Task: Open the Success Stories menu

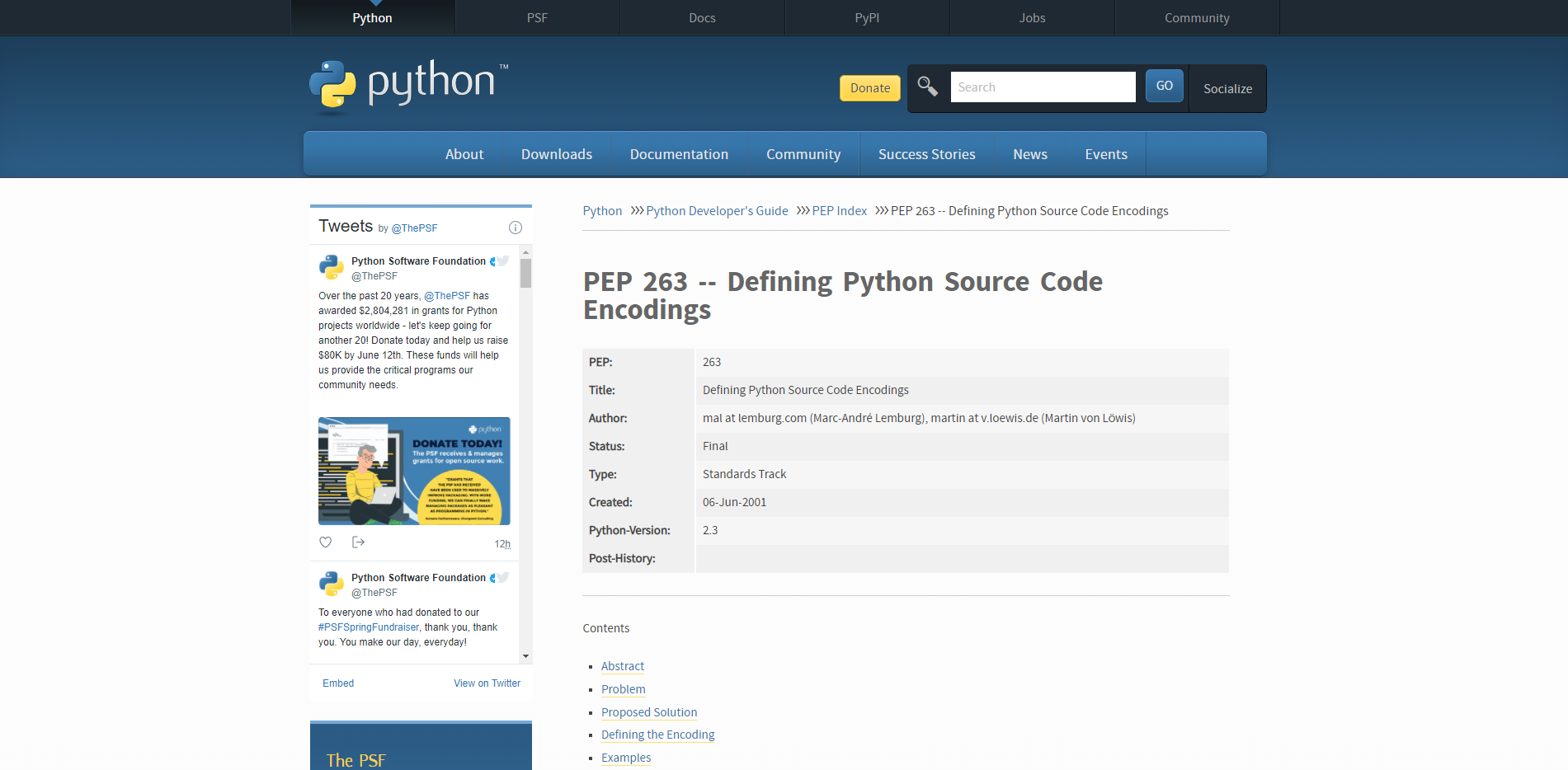Action: (x=927, y=154)
